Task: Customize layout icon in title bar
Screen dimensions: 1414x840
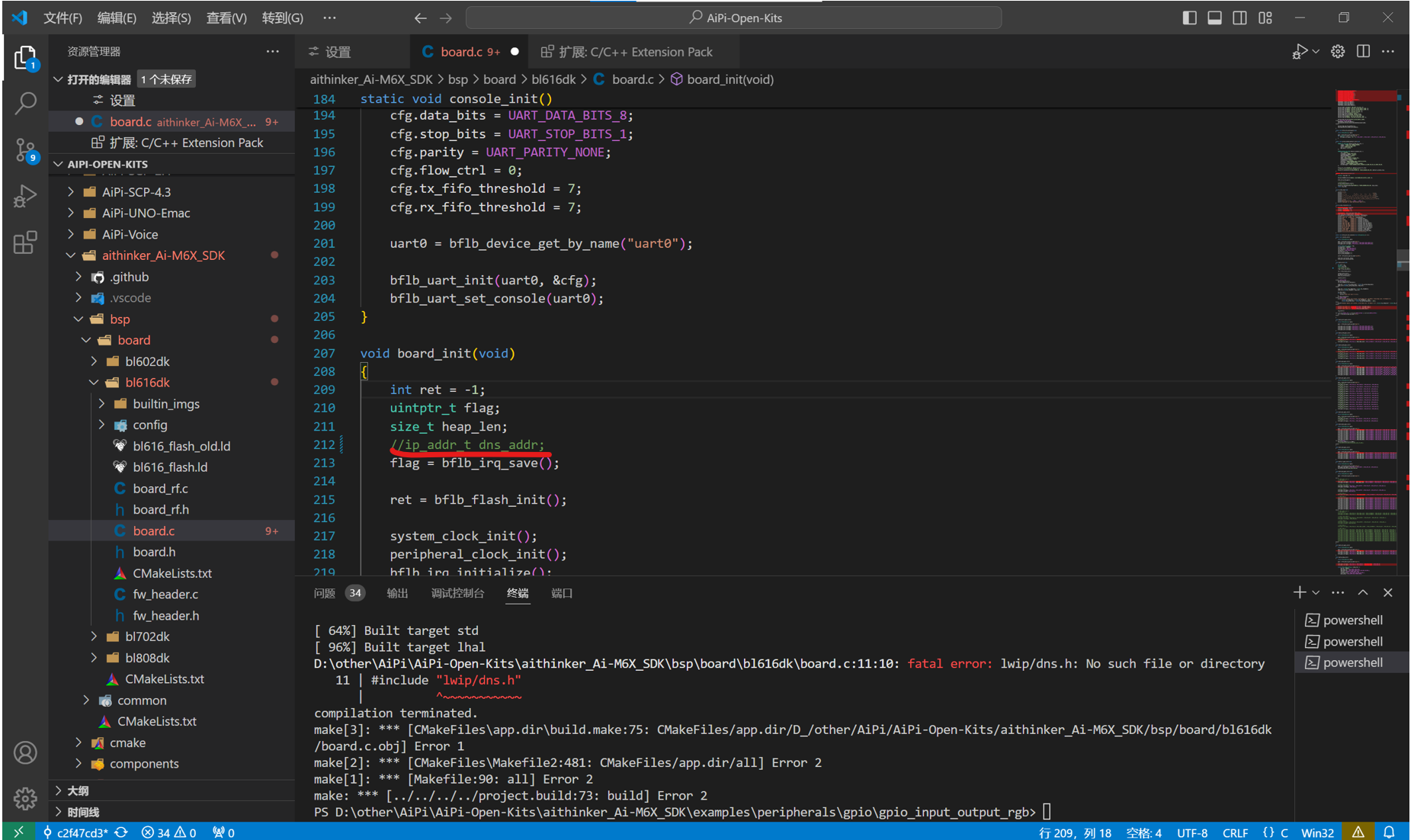Action: pyautogui.click(x=1265, y=18)
